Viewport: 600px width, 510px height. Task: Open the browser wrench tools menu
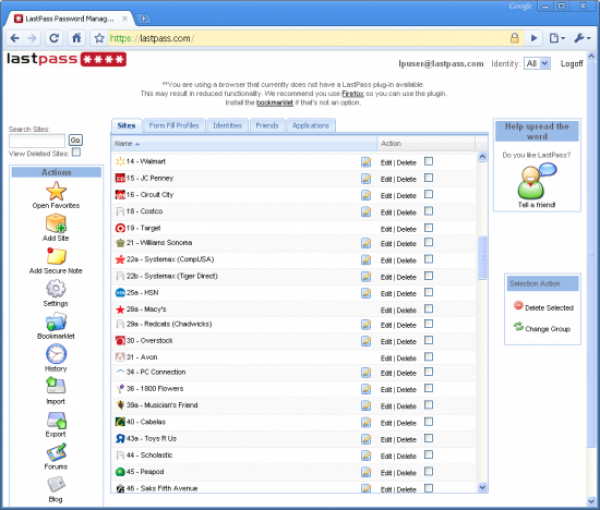[x=582, y=38]
